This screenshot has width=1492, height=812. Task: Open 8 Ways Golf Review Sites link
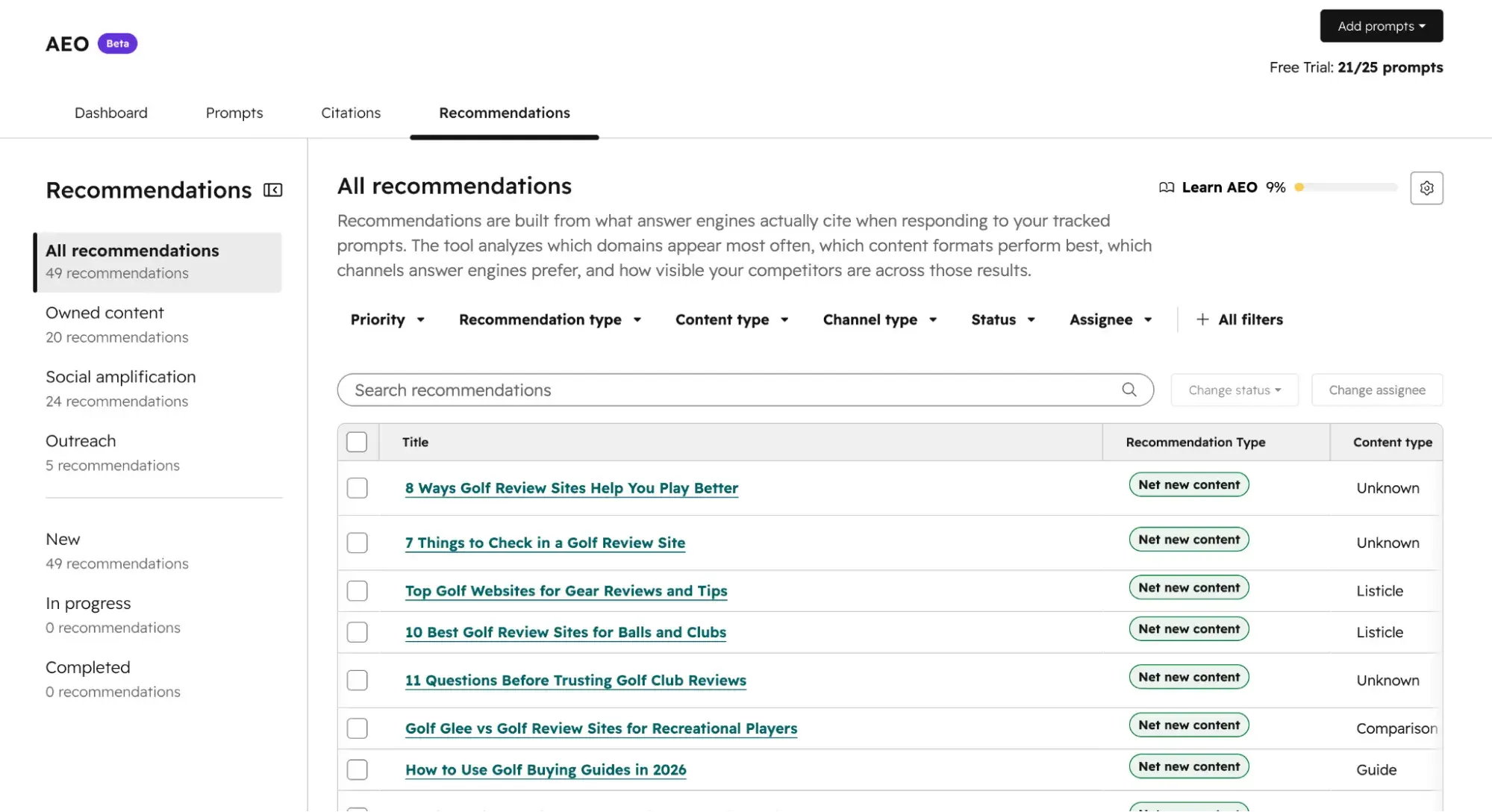pyautogui.click(x=572, y=488)
